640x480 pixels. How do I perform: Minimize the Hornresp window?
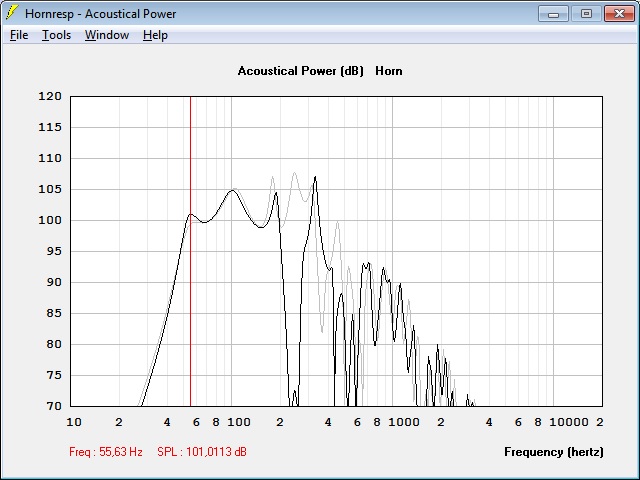click(x=553, y=13)
